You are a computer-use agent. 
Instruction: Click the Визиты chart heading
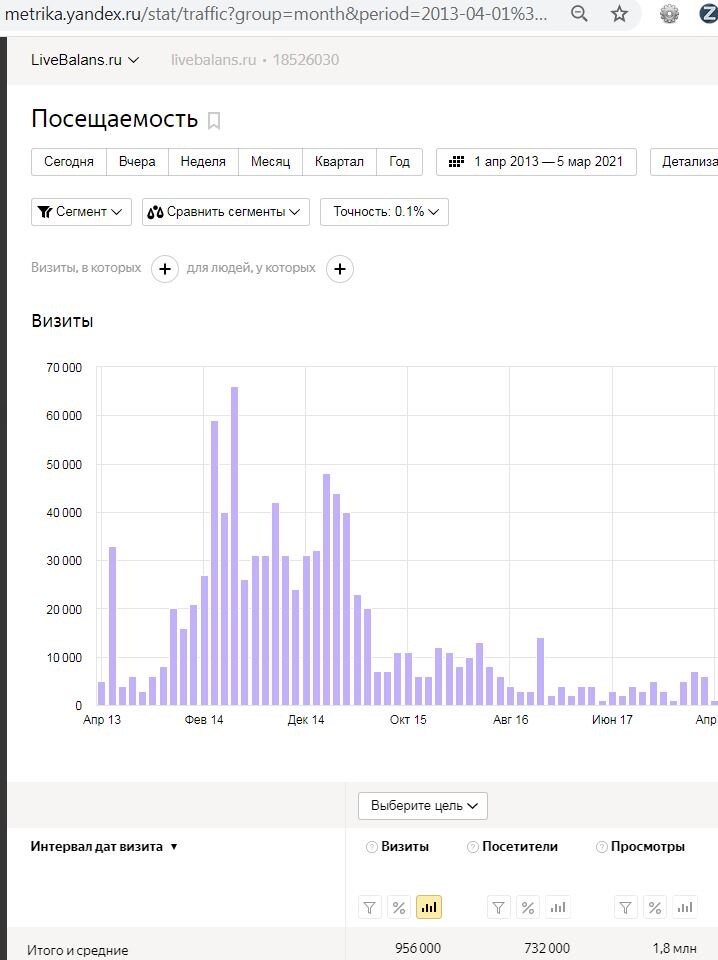pos(62,321)
